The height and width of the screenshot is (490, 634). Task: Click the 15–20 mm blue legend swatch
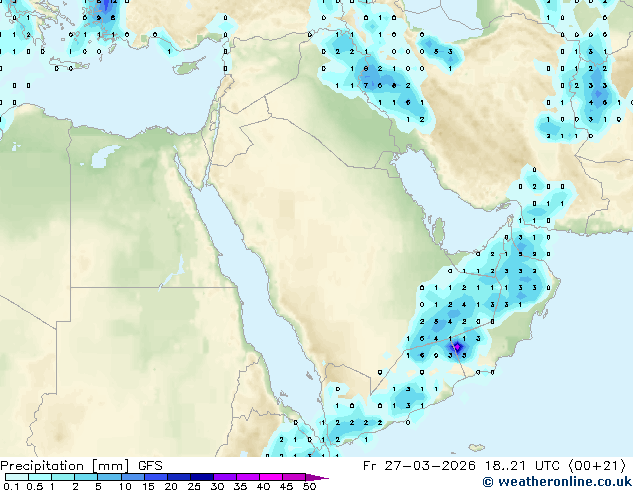pyautogui.click(x=156, y=477)
